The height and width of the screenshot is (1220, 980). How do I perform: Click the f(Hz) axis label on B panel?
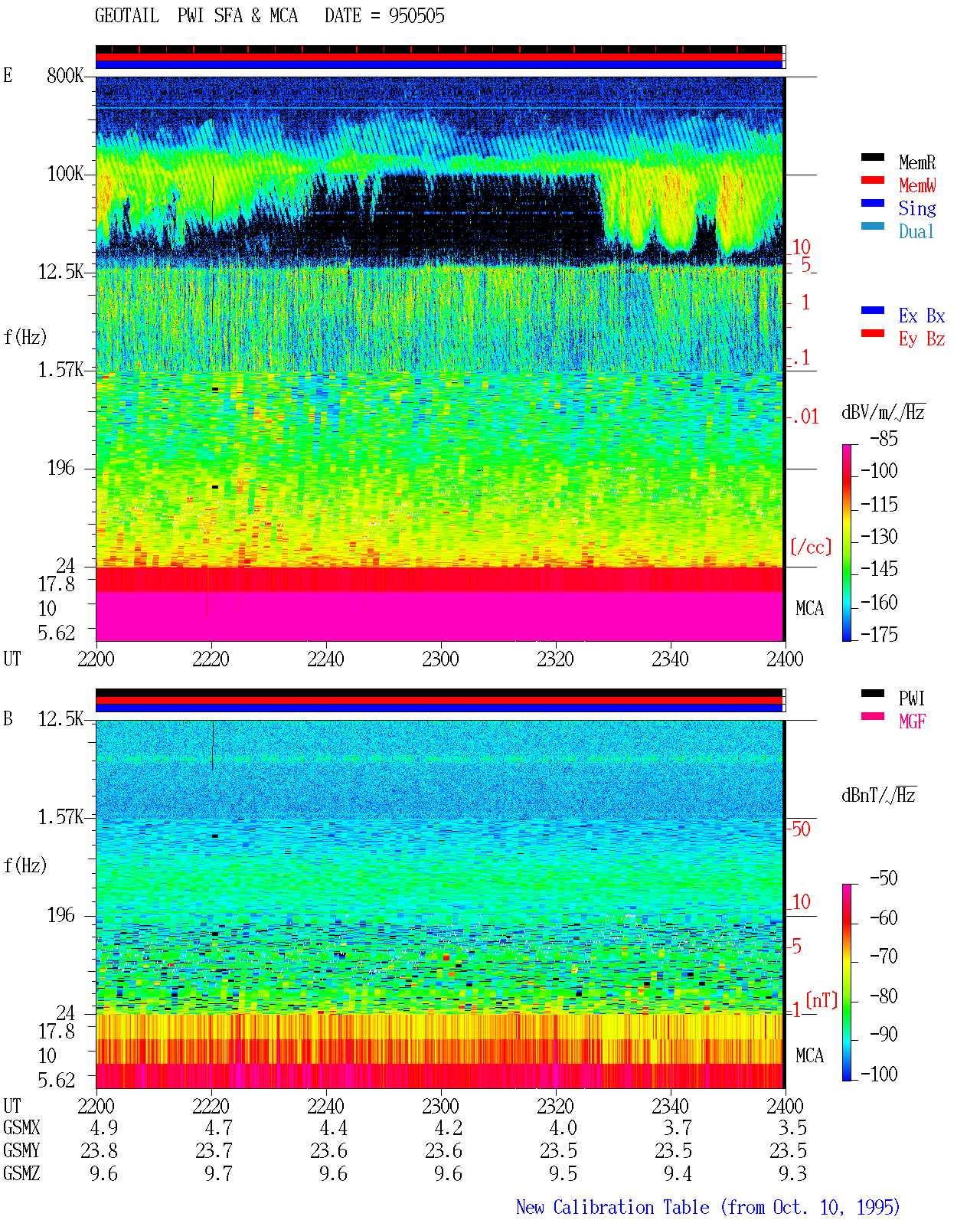(x=25, y=865)
